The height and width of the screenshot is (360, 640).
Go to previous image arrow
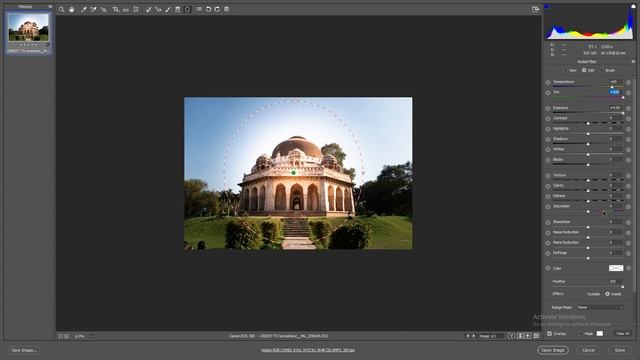(x=468, y=336)
